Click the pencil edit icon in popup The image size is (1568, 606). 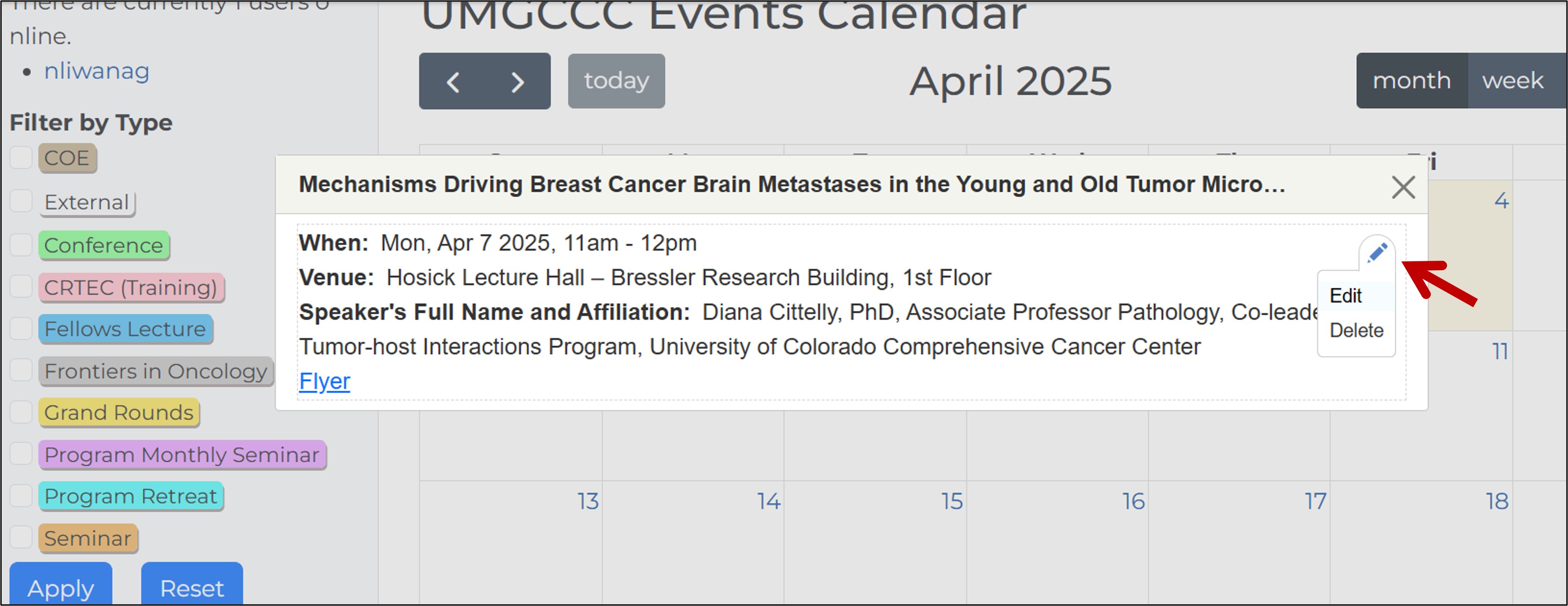(1377, 252)
